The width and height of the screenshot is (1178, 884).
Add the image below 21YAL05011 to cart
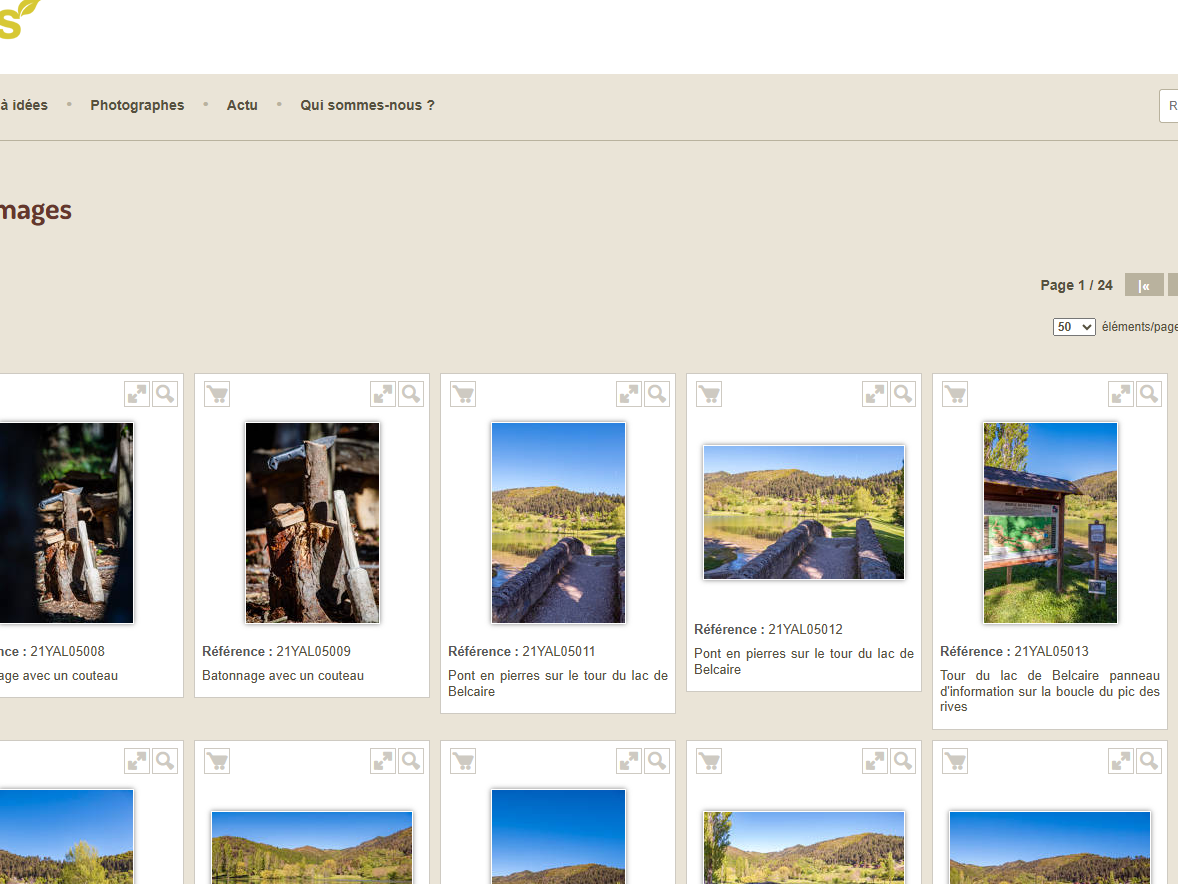pos(463,761)
